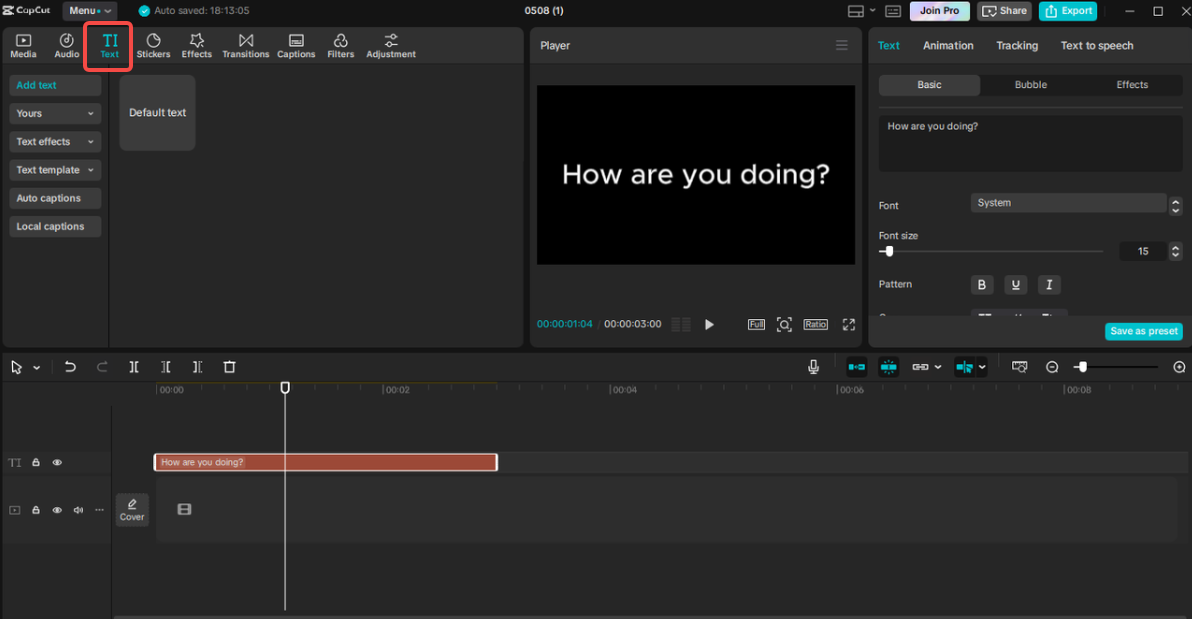Open the Font dropdown showing System
Image resolution: width=1192 pixels, height=619 pixels.
coord(1068,203)
